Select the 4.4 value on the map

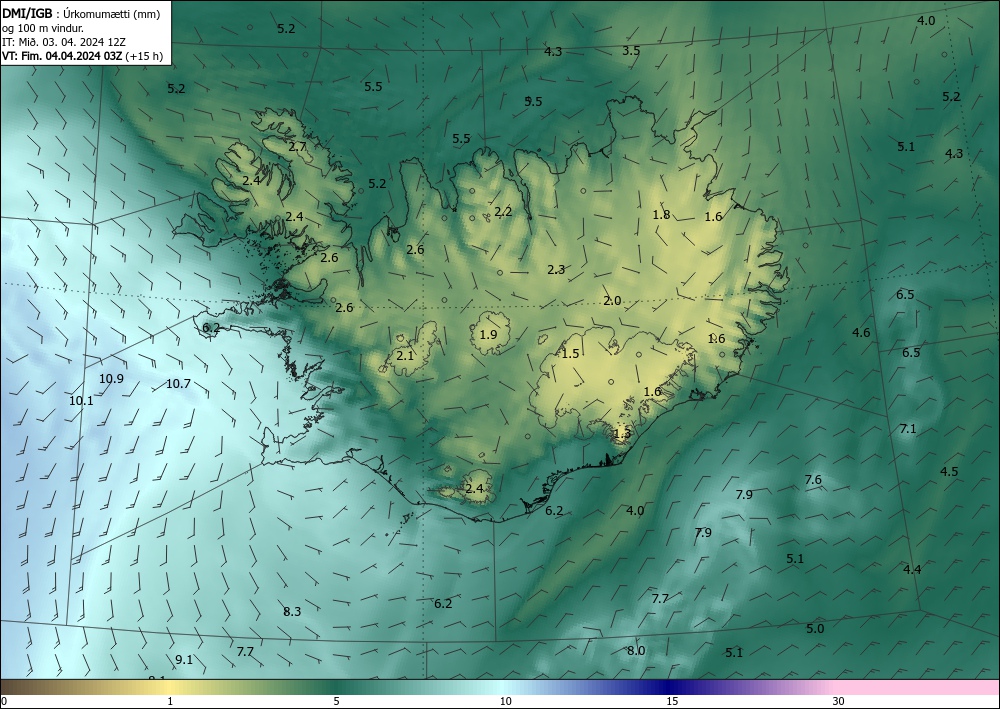coord(912,569)
